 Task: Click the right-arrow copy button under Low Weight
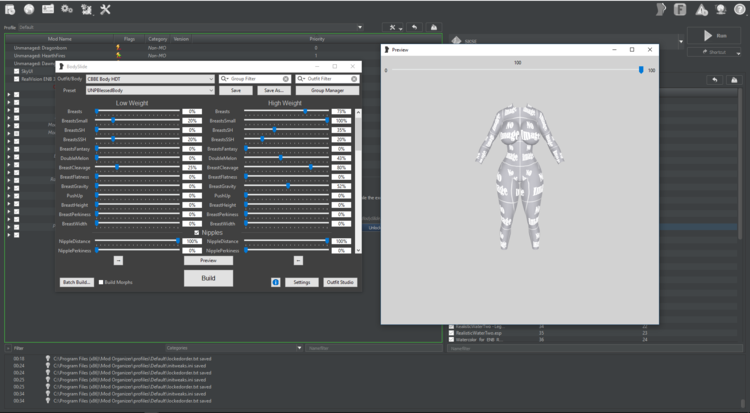119,260
